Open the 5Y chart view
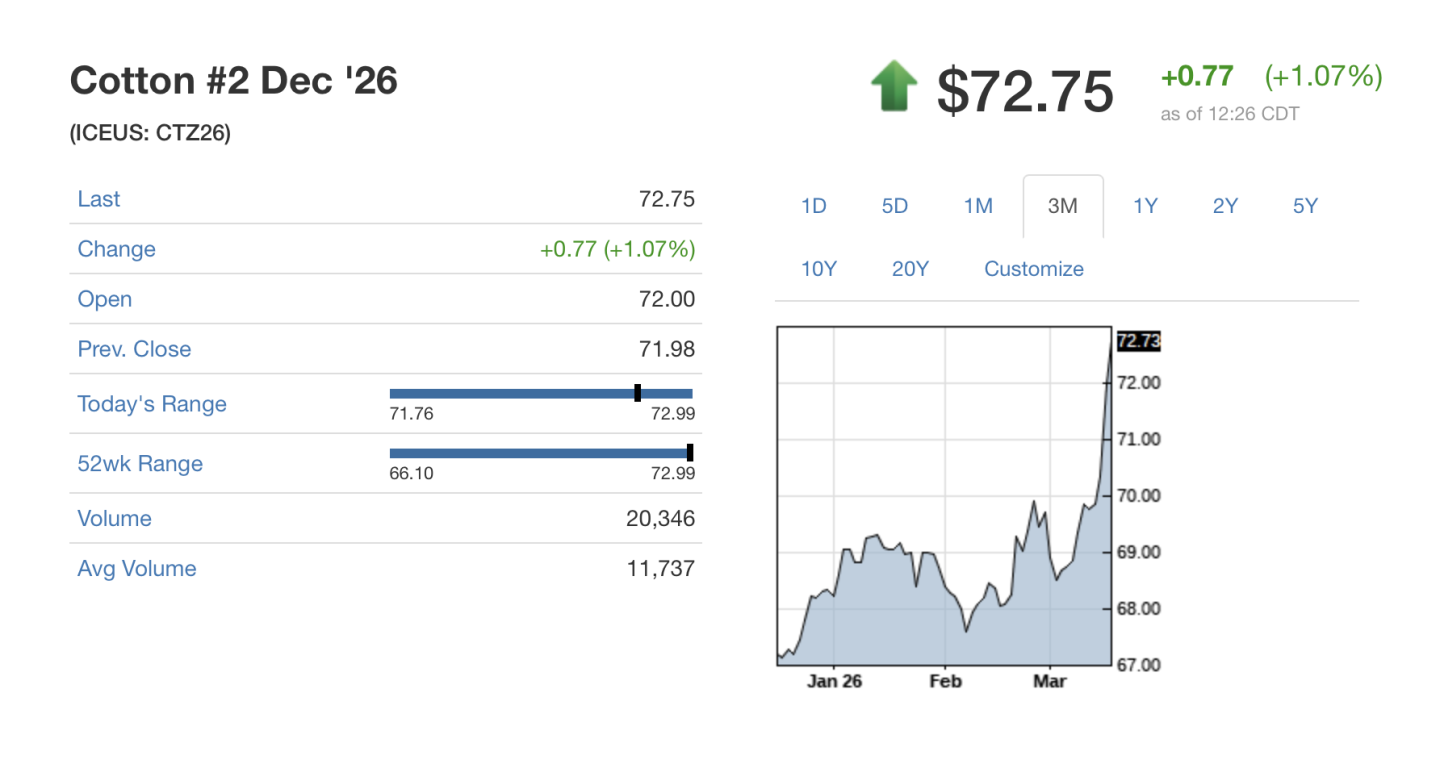1440x760 pixels. tap(1305, 206)
